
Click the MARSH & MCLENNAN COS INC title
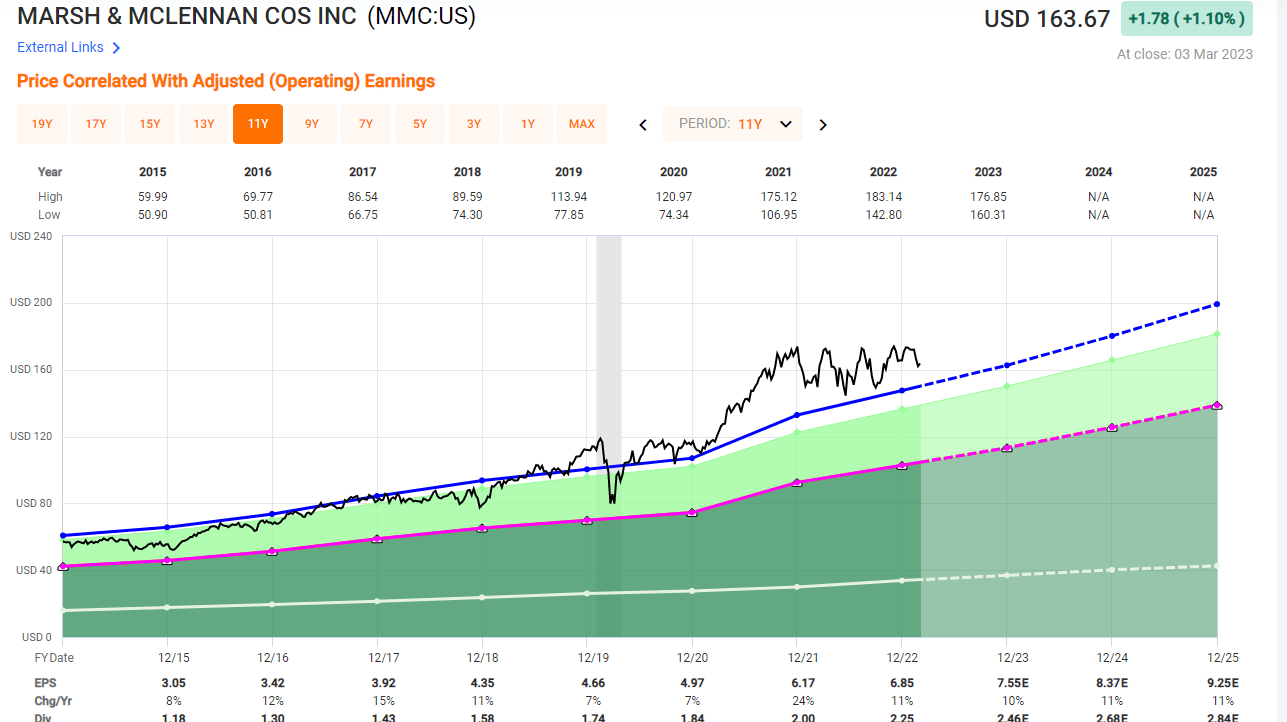[187, 16]
